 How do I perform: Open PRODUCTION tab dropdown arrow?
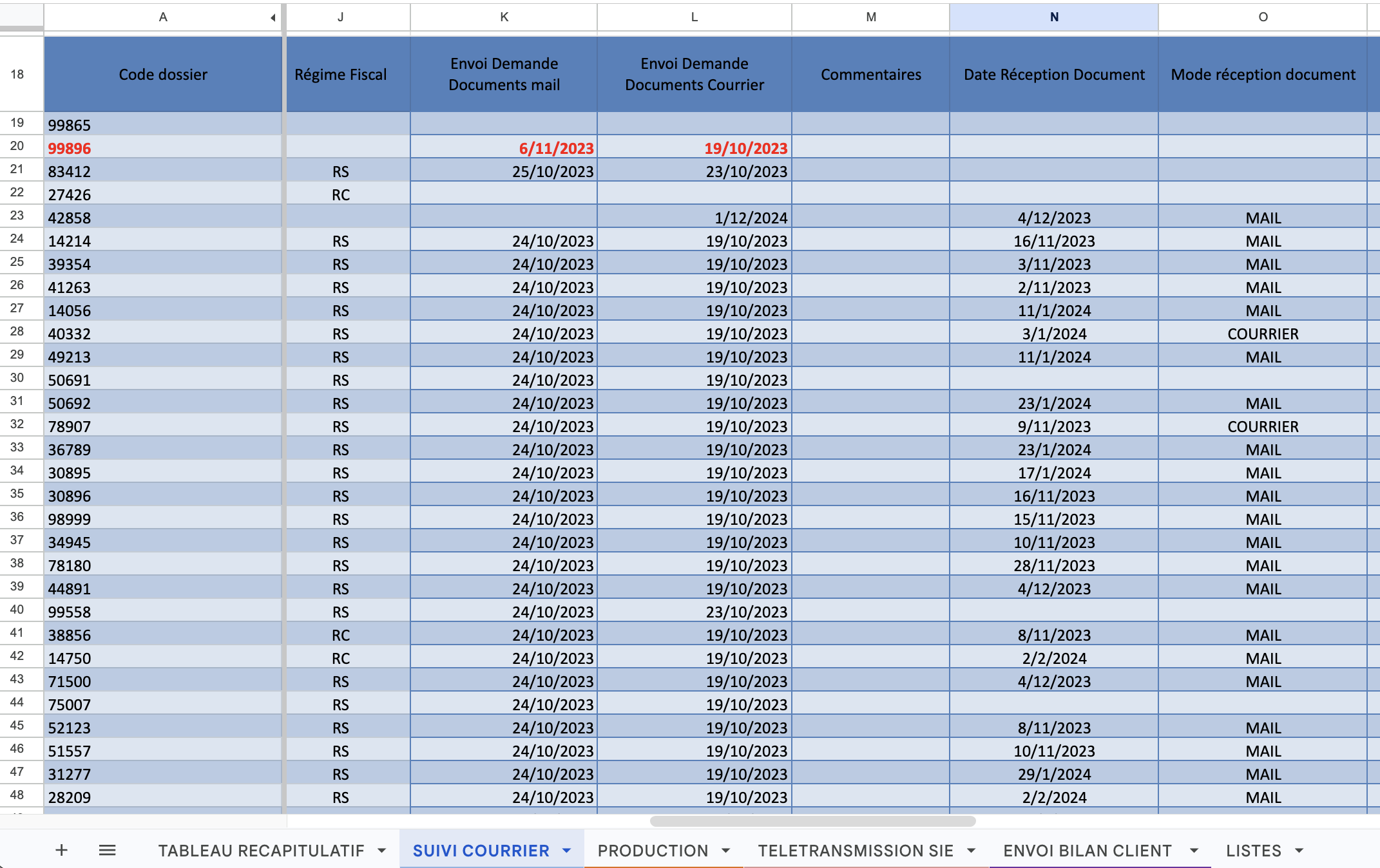click(x=726, y=851)
